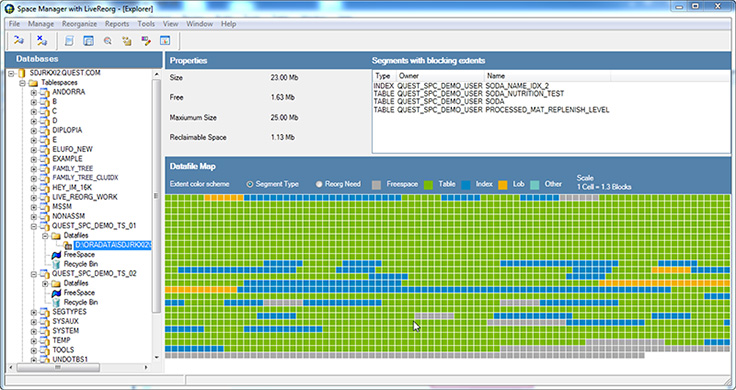736x390 pixels.
Task: Open the Reports menu
Action: click(x=117, y=24)
